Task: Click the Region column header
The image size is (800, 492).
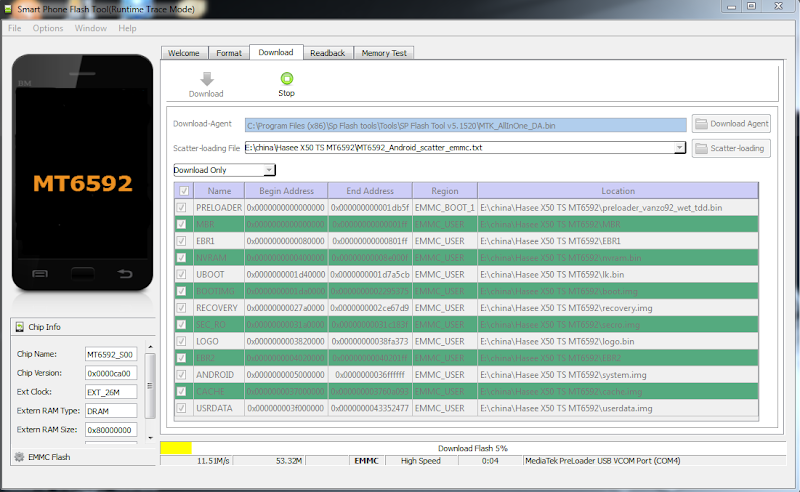Action: 445,191
